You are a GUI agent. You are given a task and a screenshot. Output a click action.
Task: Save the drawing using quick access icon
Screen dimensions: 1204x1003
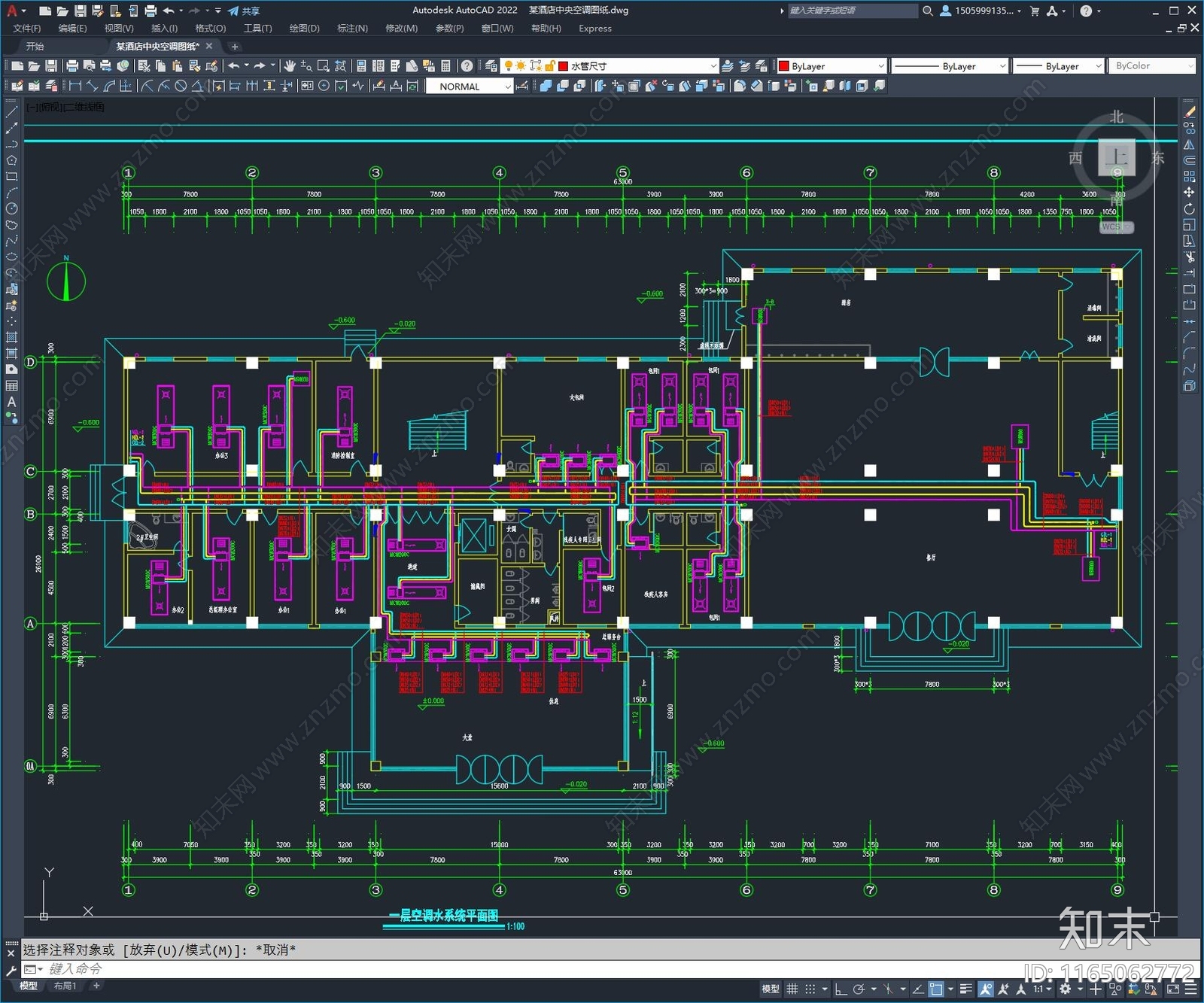click(80, 11)
